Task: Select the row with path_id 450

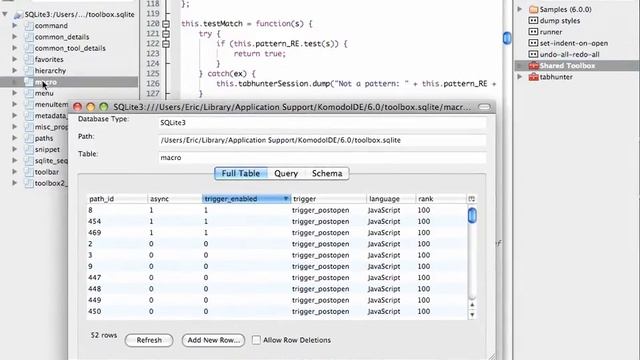Action: (278, 311)
